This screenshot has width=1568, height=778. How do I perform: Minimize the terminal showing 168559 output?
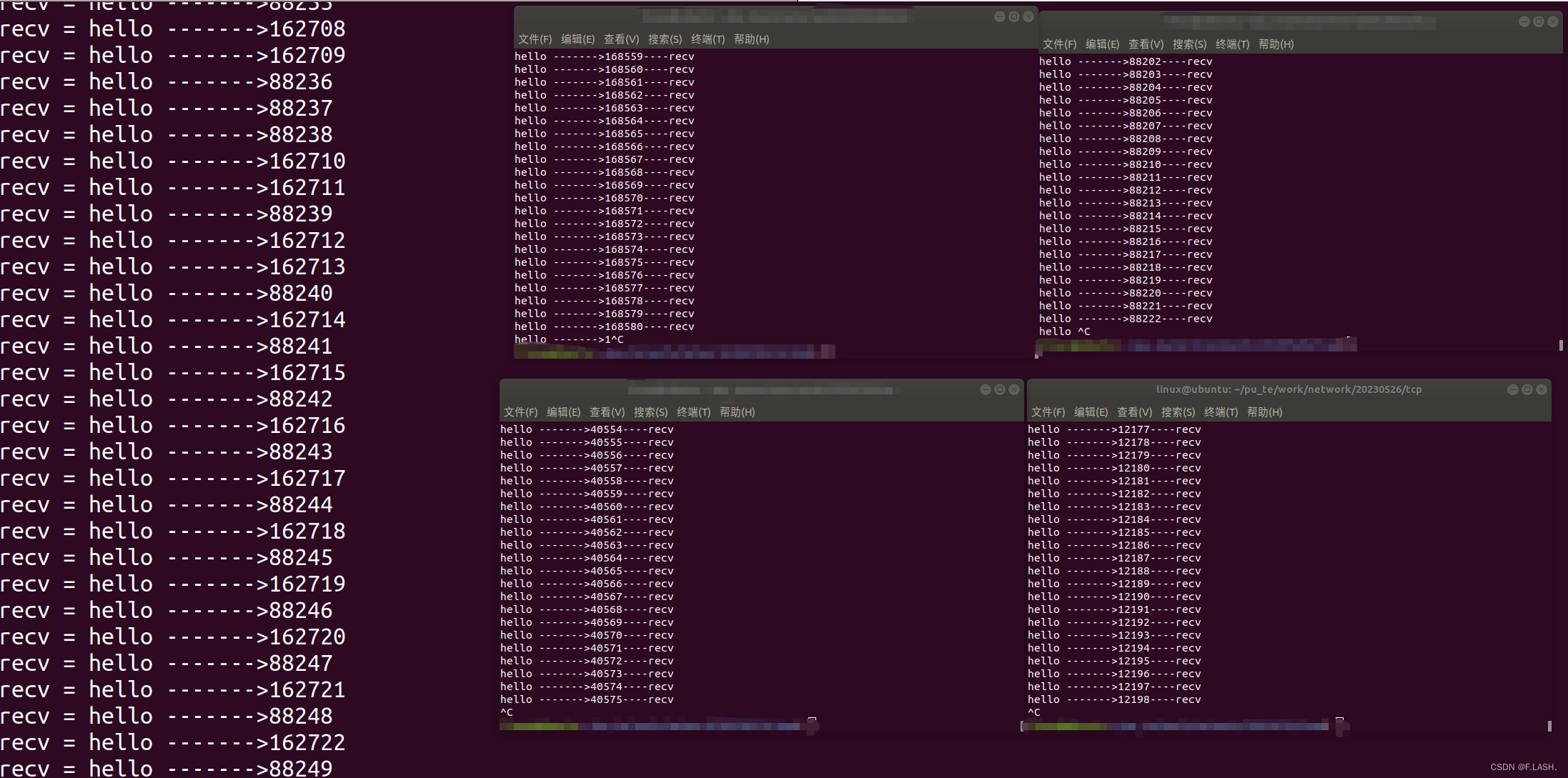pos(999,16)
